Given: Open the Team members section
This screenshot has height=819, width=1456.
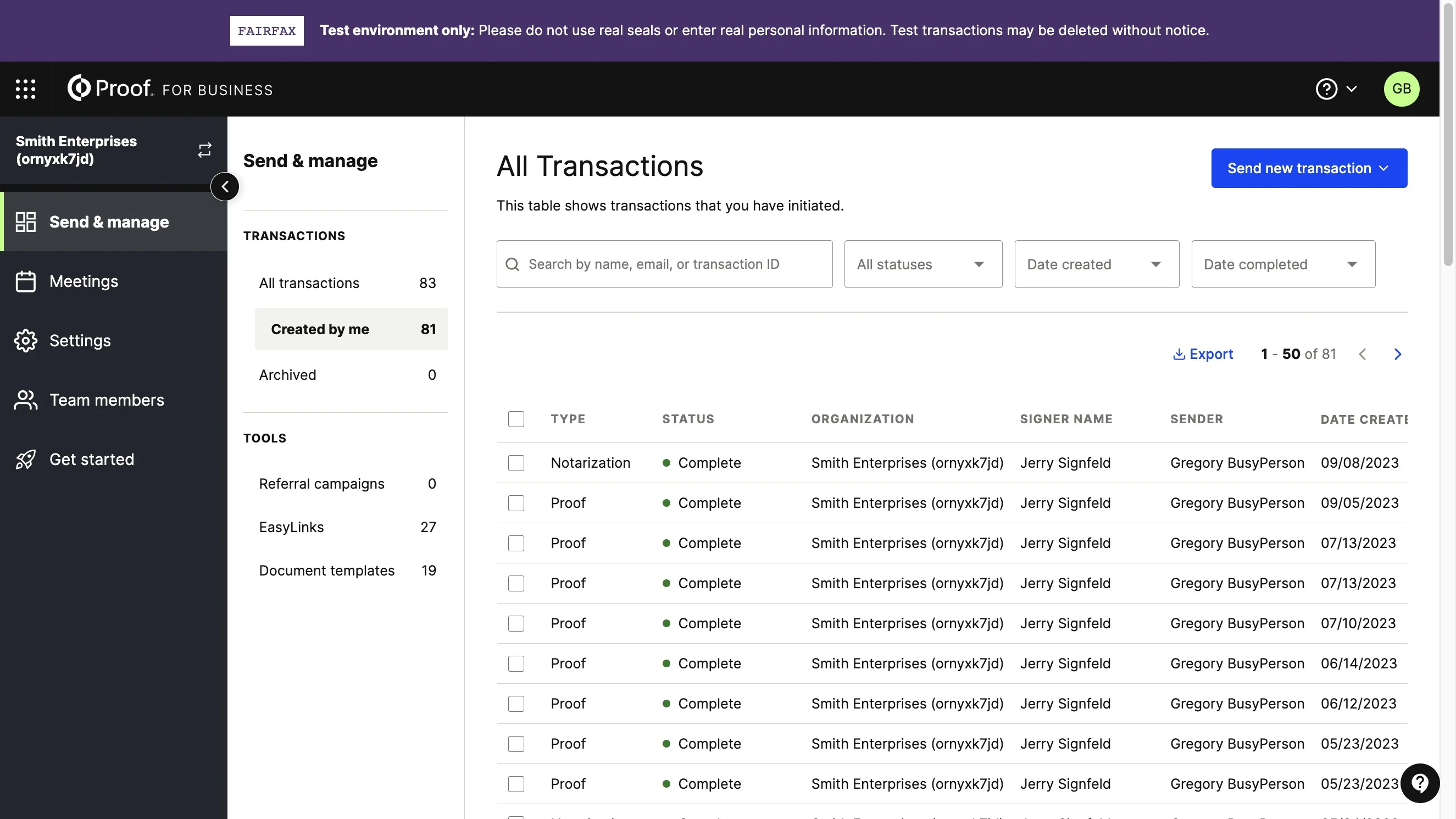Looking at the screenshot, I should pyautogui.click(x=106, y=401).
